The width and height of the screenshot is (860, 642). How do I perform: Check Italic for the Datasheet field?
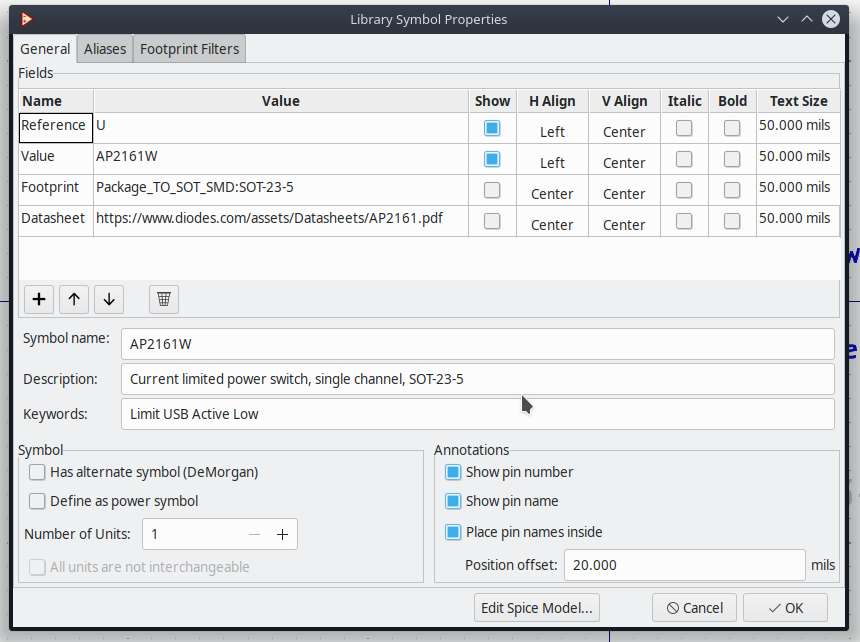point(684,221)
